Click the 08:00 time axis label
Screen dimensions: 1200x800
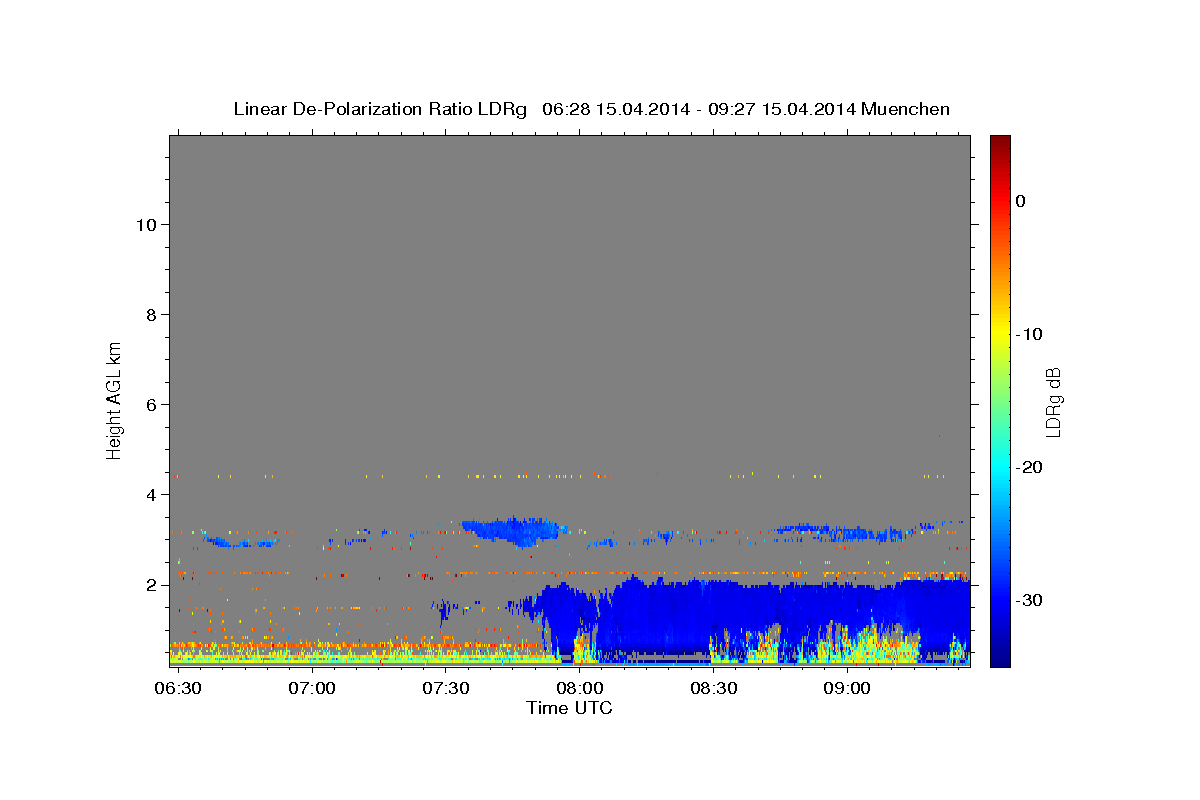click(579, 689)
